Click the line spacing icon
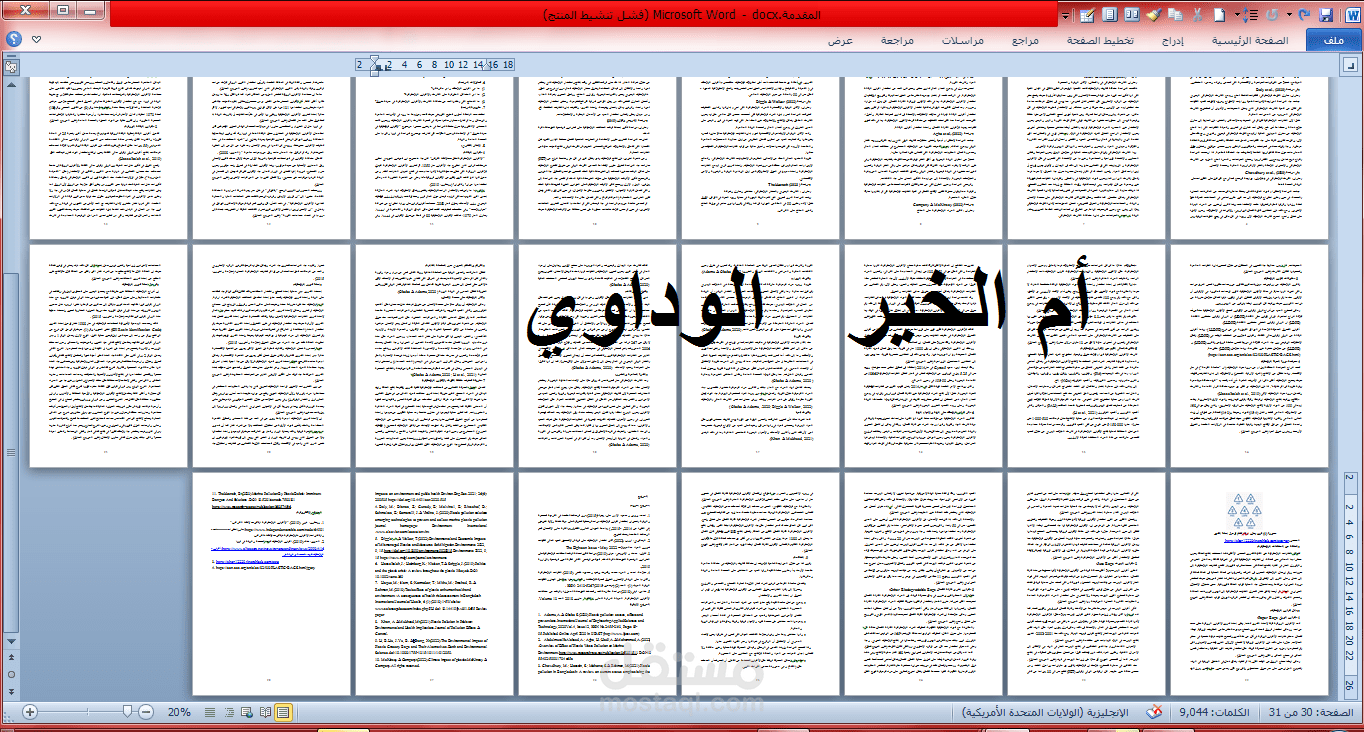 click(x=1250, y=15)
